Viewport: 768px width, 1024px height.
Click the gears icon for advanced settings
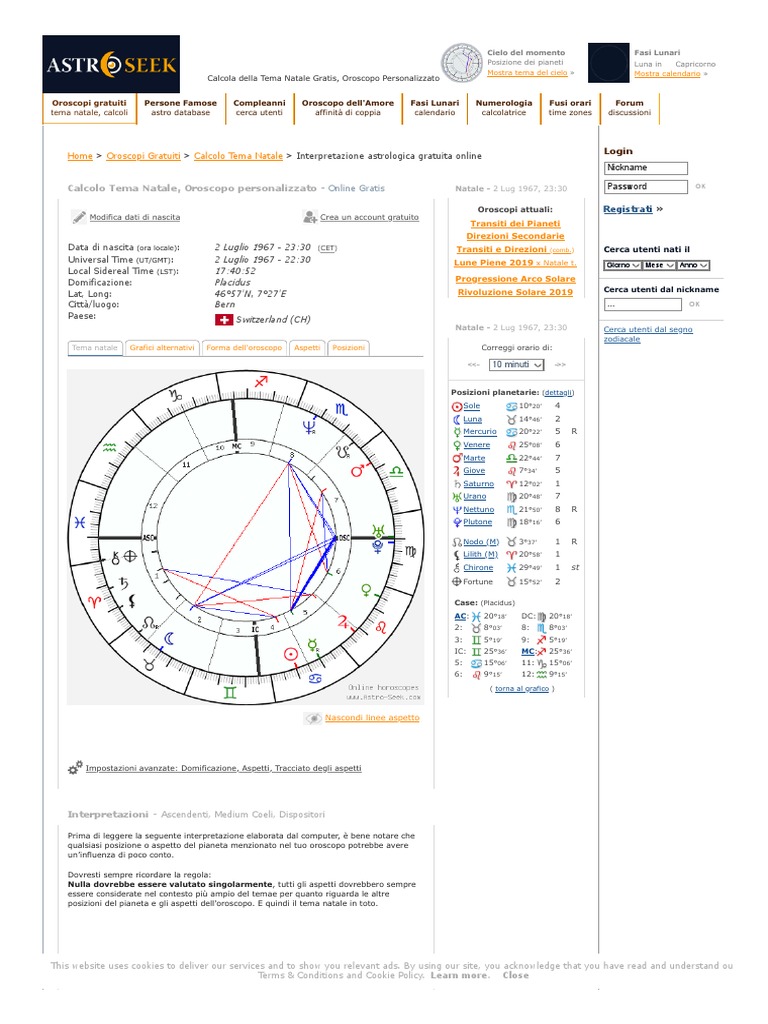(75, 767)
